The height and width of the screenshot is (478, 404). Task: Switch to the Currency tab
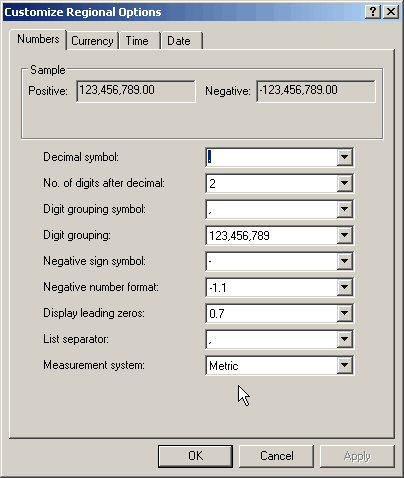click(x=92, y=41)
